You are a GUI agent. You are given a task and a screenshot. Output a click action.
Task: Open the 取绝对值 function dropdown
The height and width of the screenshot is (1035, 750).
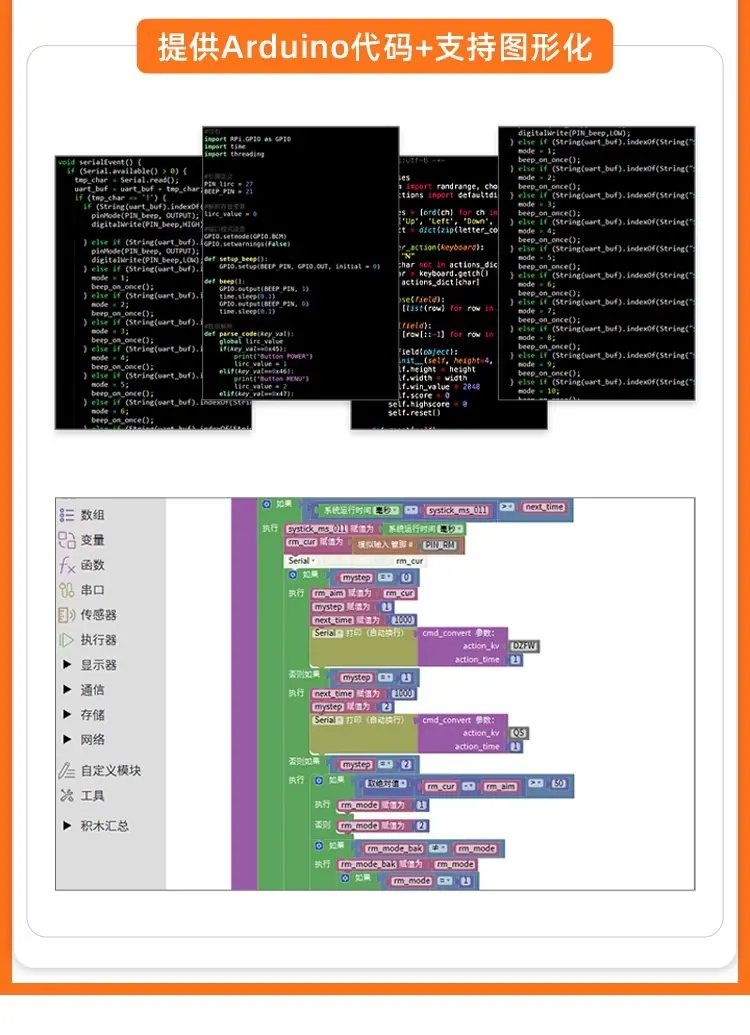click(x=387, y=784)
